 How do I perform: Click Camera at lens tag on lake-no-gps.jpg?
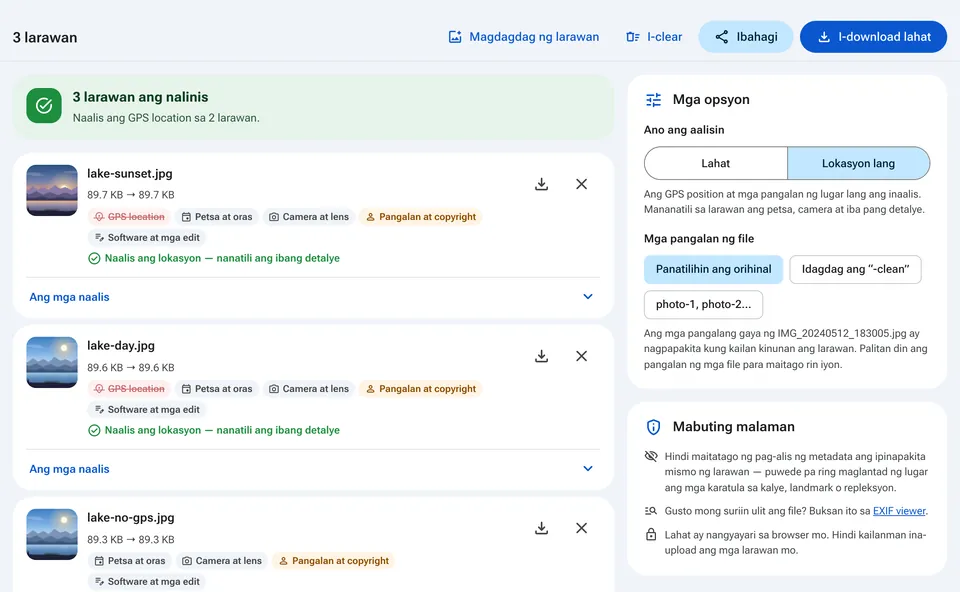point(222,561)
